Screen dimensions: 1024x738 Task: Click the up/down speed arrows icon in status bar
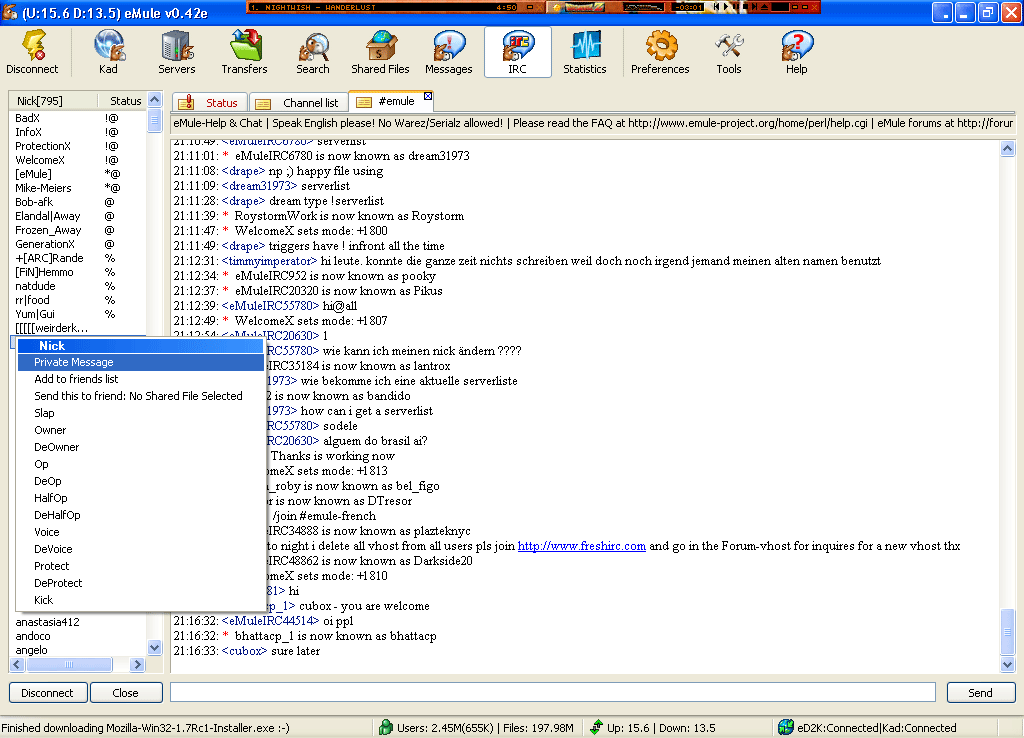[x=596, y=727]
